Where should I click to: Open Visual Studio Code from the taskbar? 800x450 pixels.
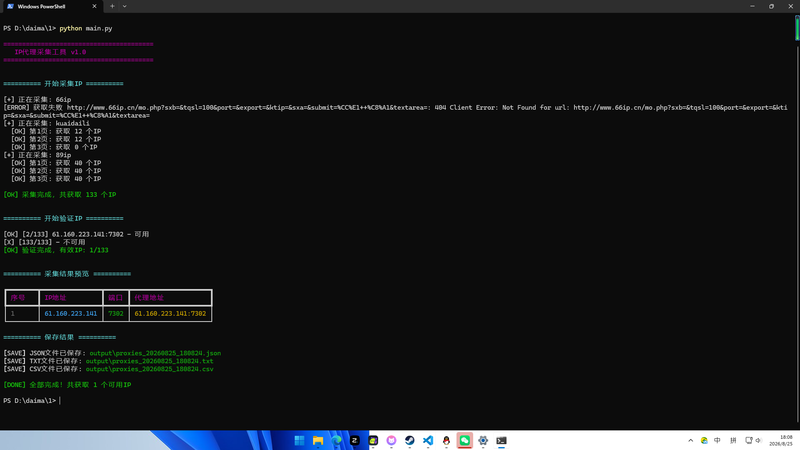(x=428, y=440)
